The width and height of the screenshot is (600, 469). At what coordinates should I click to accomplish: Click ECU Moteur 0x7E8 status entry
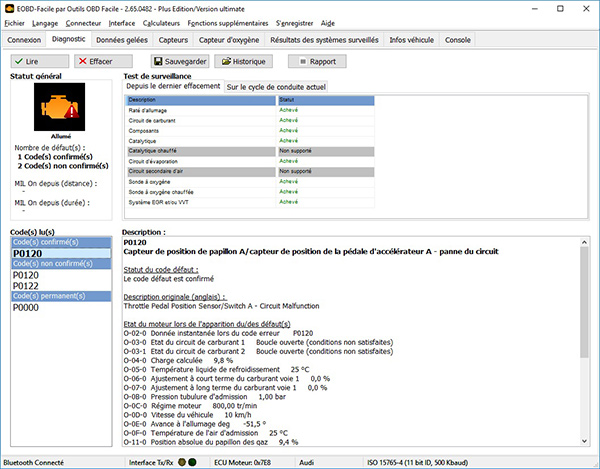(242, 462)
